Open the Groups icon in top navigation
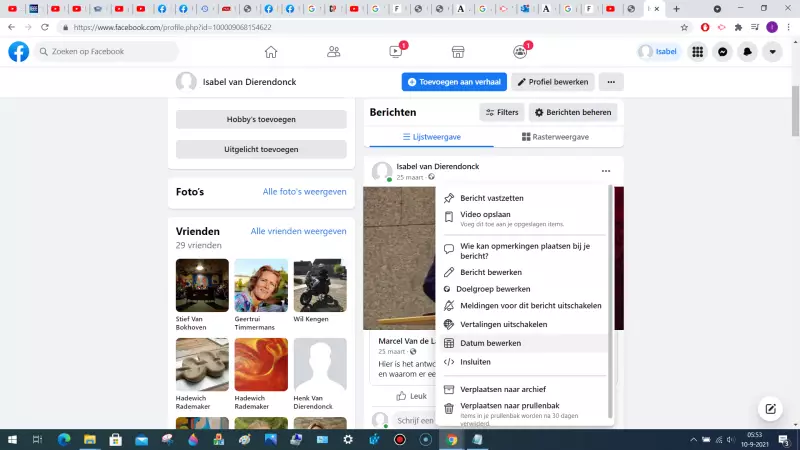This screenshot has width=800, height=450. point(520,52)
